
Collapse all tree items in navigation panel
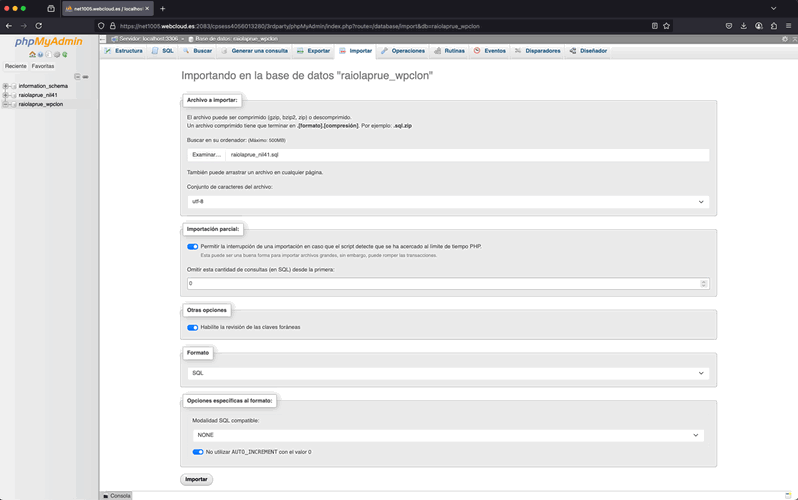tap(77, 76)
